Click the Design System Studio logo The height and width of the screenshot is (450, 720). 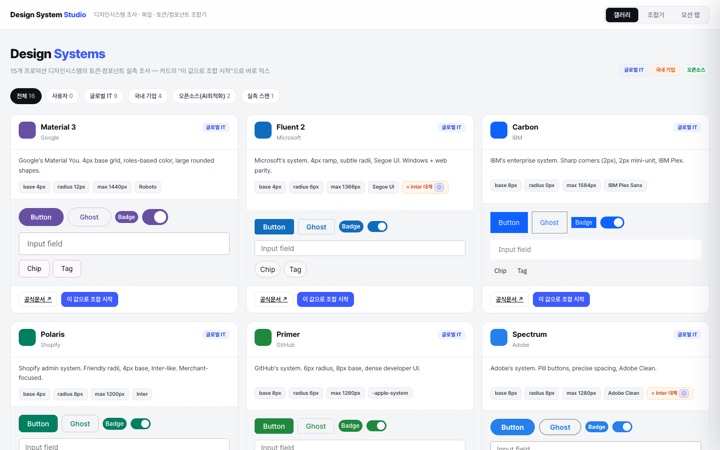pos(48,15)
